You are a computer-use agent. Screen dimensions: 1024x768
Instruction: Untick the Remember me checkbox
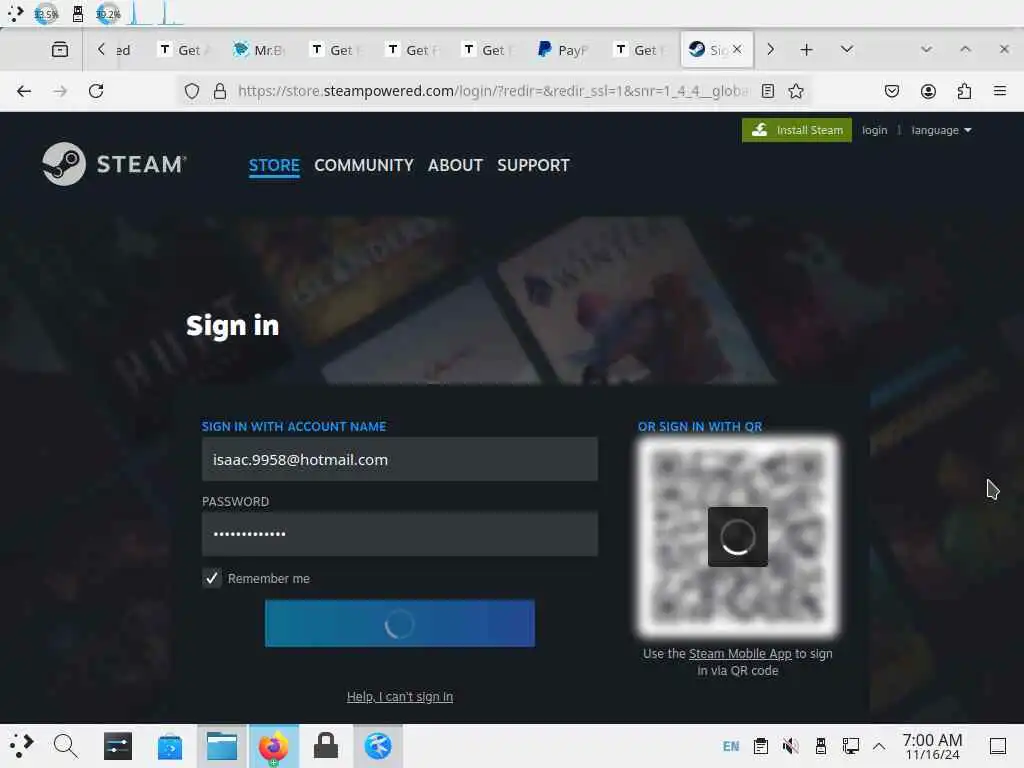pos(212,578)
